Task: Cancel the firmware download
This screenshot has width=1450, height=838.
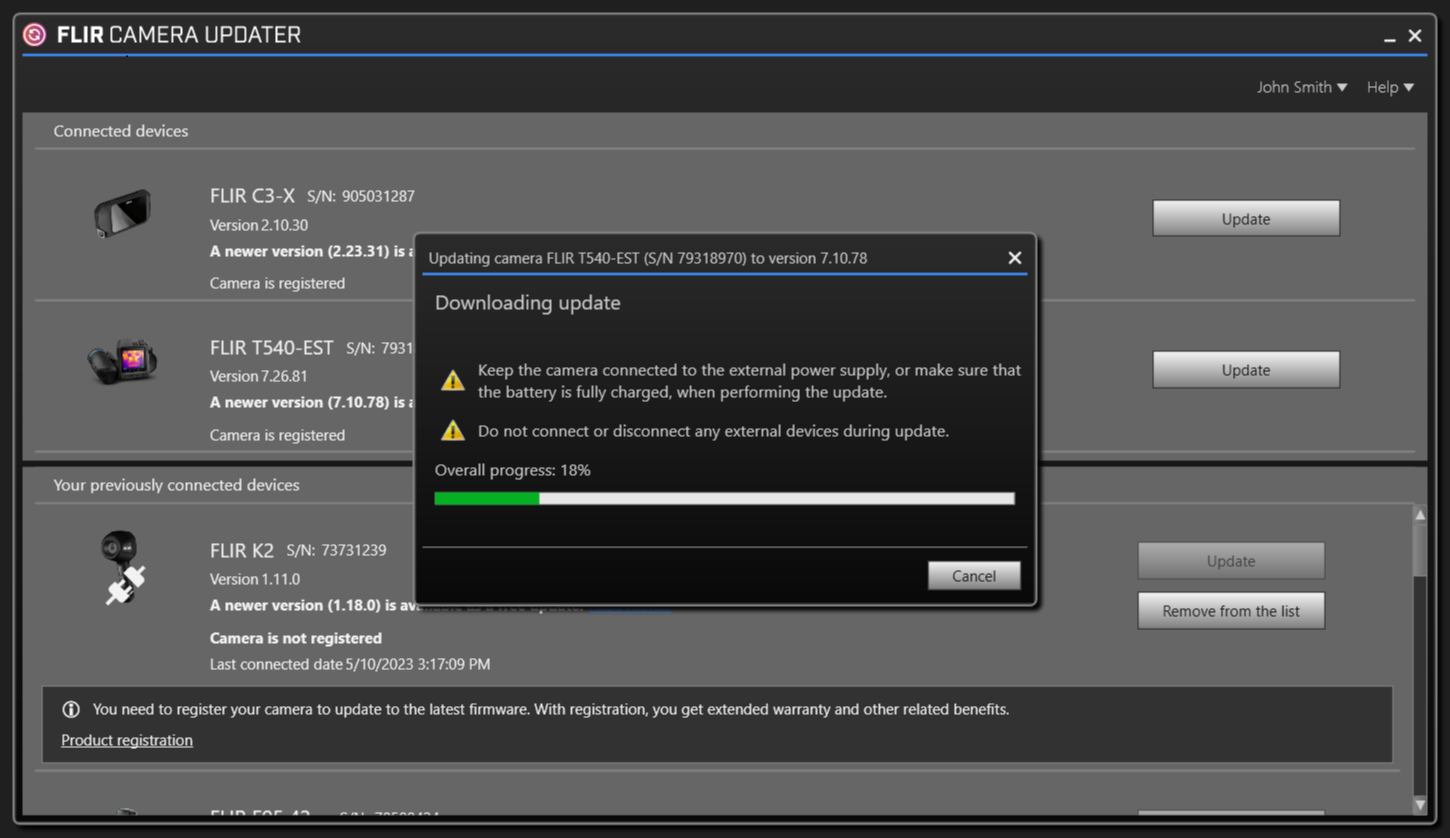Action: [x=973, y=576]
